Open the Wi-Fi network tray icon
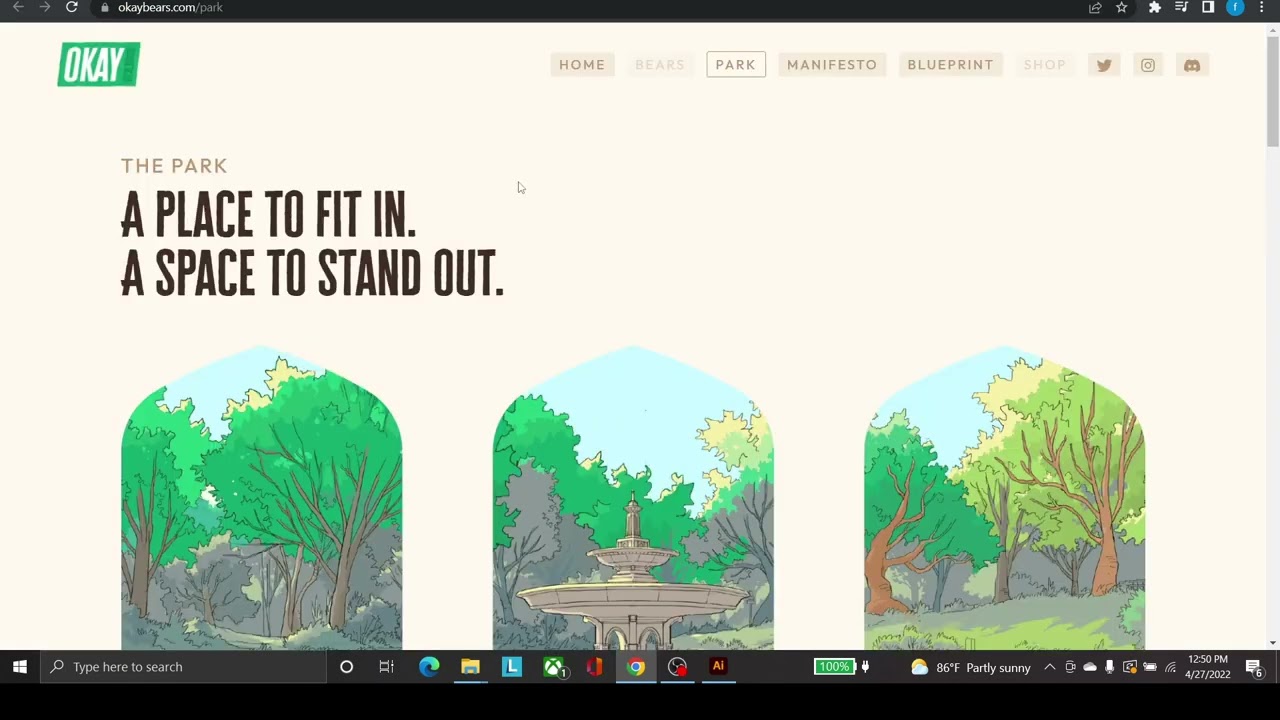The image size is (1280, 720). pyautogui.click(x=1170, y=667)
